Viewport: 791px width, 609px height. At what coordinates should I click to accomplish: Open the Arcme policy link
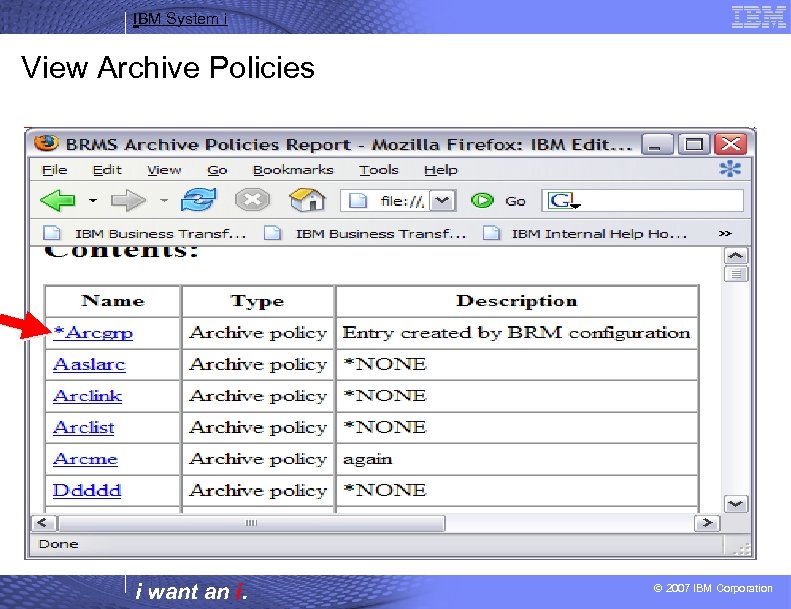(x=85, y=459)
